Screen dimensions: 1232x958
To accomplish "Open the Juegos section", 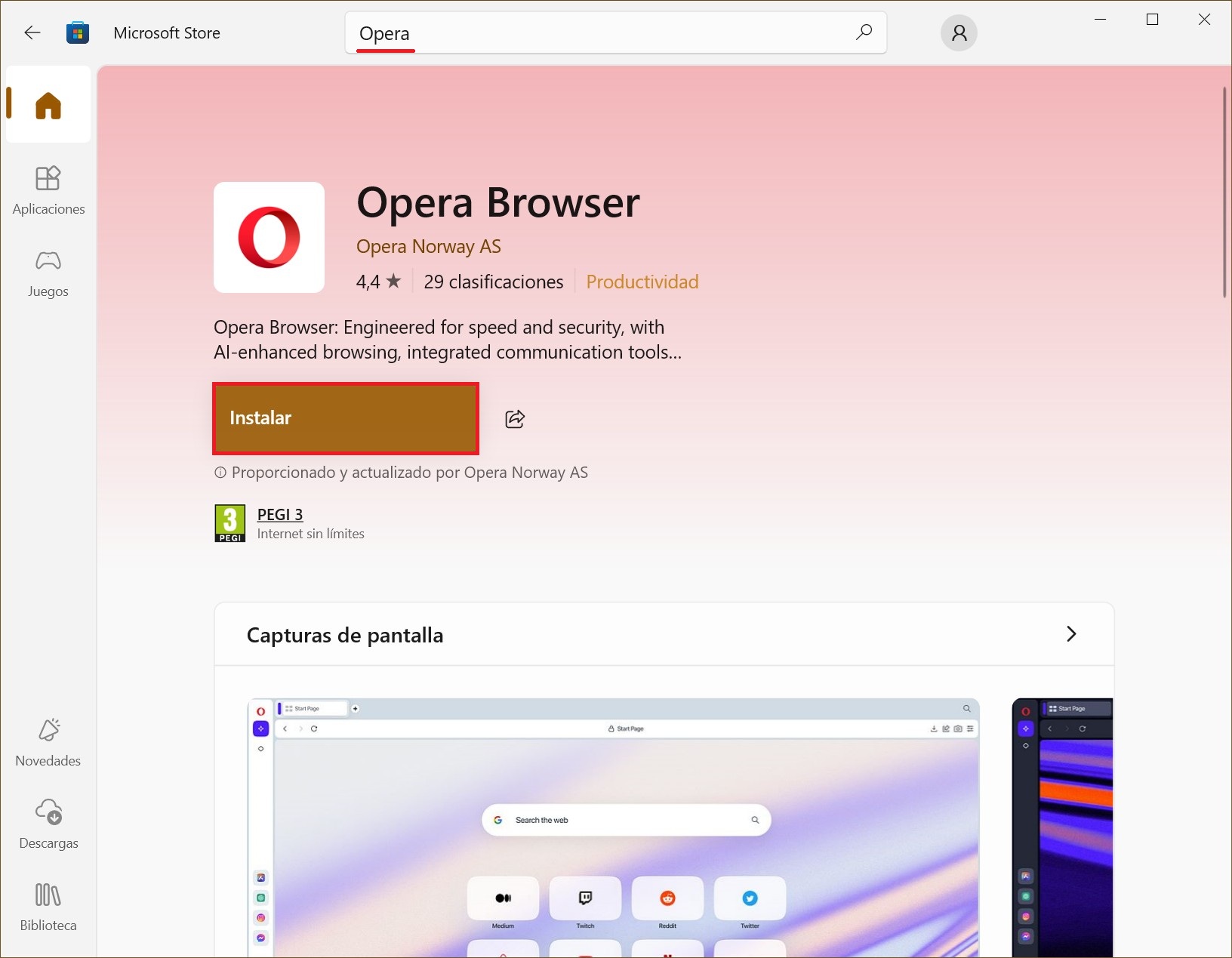I will click(x=48, y=273).
